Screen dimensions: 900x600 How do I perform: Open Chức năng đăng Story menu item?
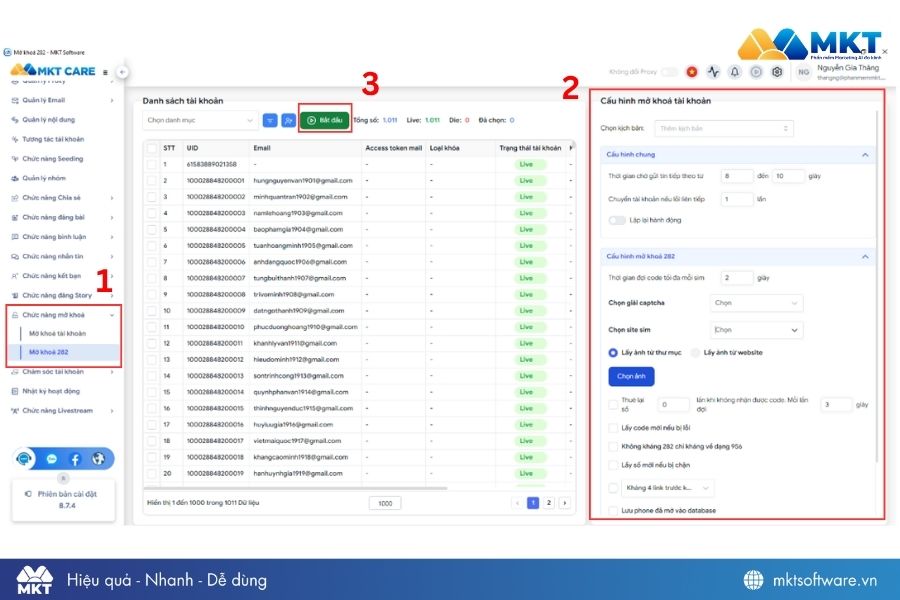pos(57,295)
